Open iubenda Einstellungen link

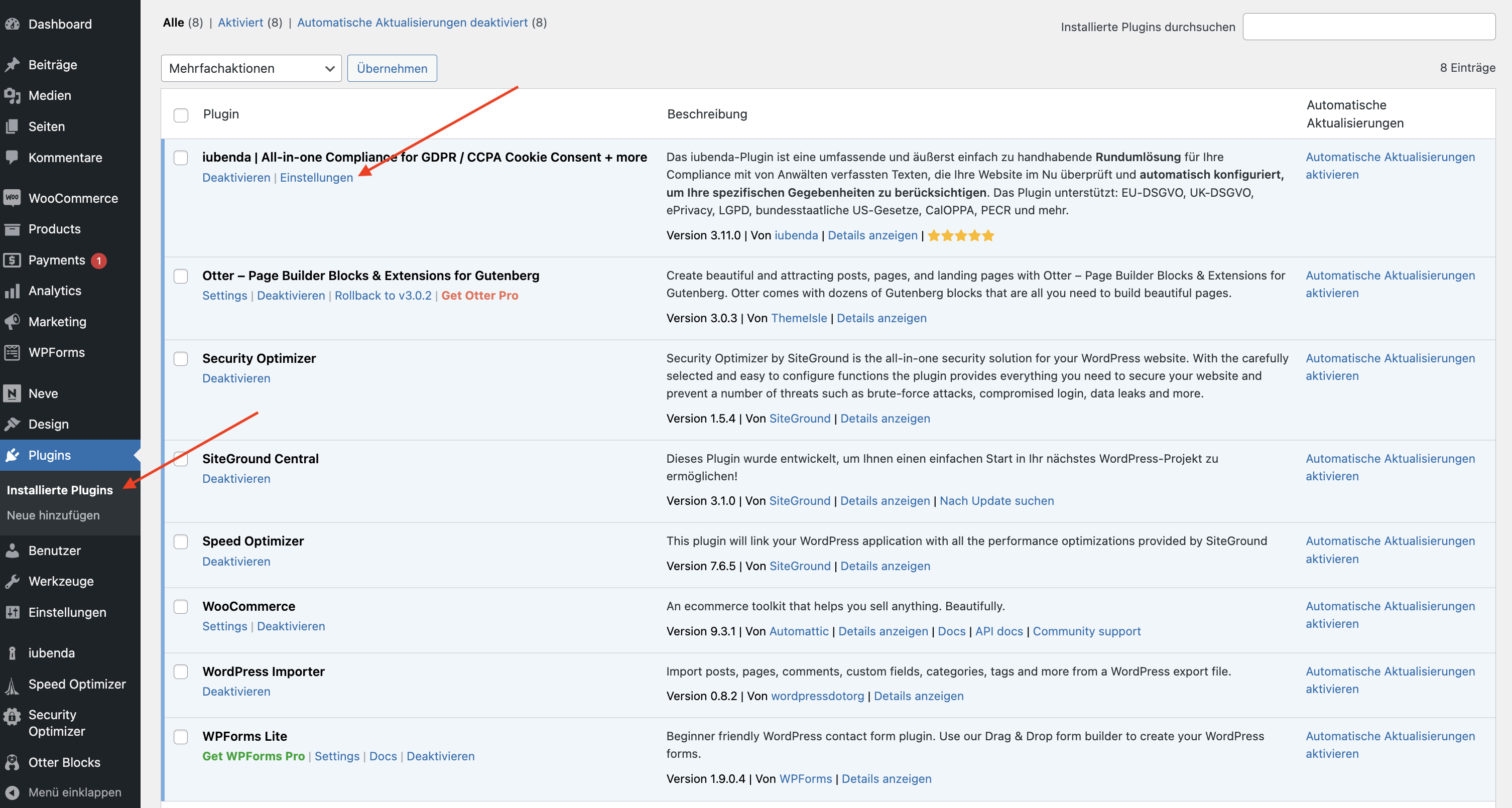click(316, 177)
